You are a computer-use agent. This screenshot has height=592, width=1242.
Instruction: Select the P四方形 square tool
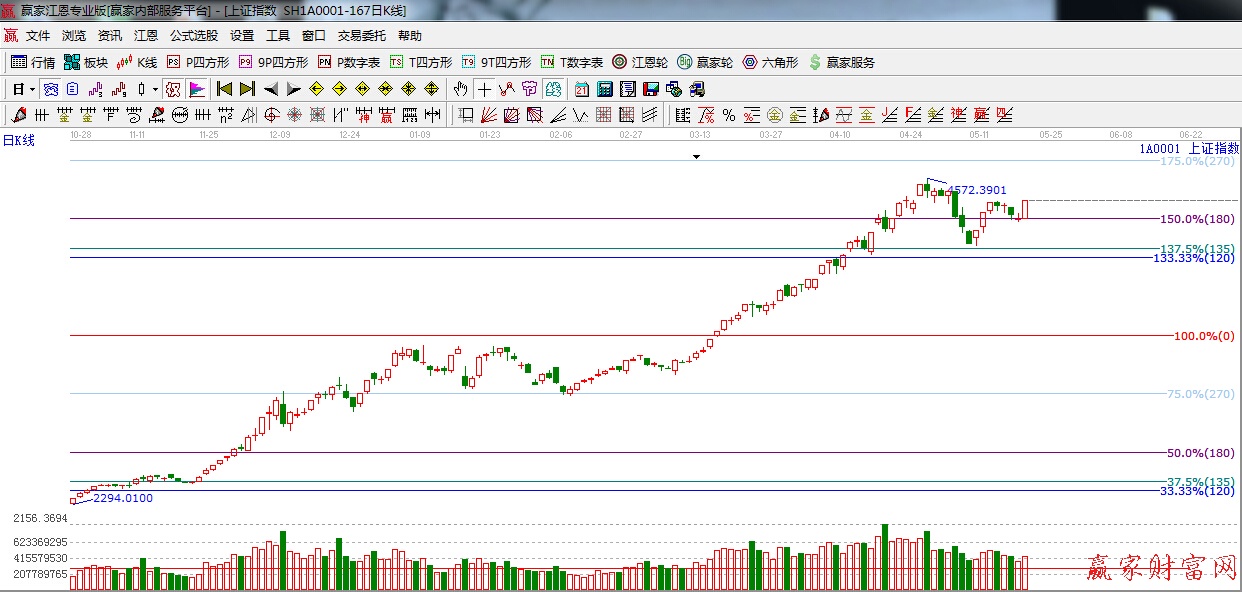click(207, 60)
